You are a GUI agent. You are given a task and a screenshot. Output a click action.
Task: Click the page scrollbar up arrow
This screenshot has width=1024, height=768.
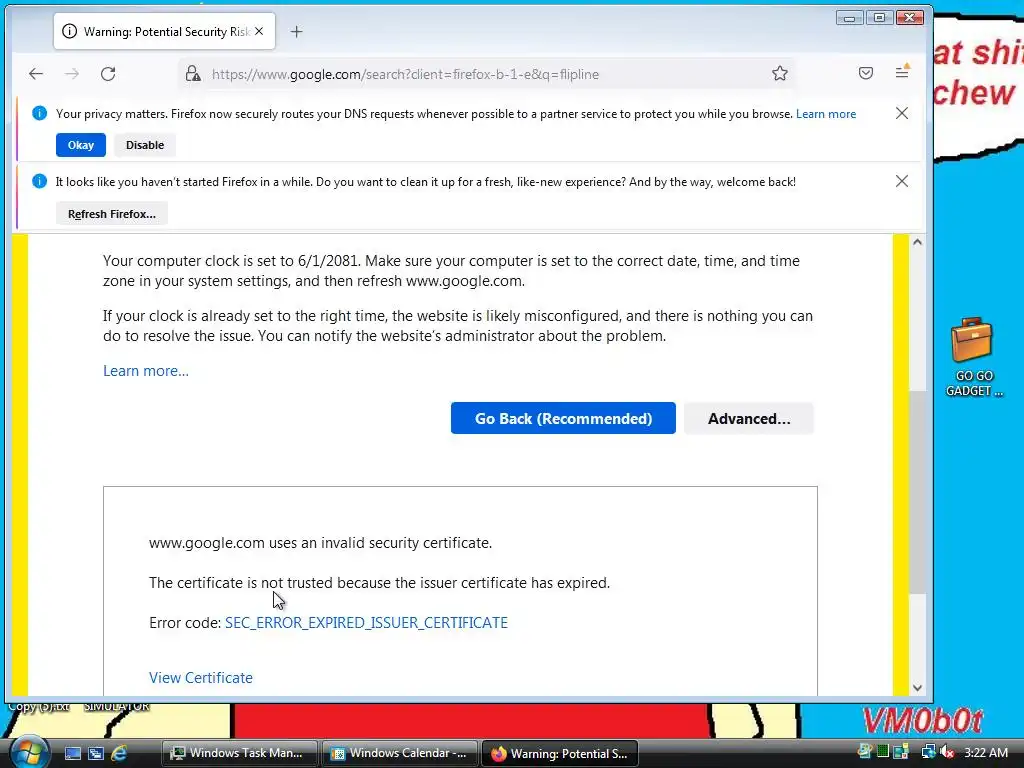[917, 242]
